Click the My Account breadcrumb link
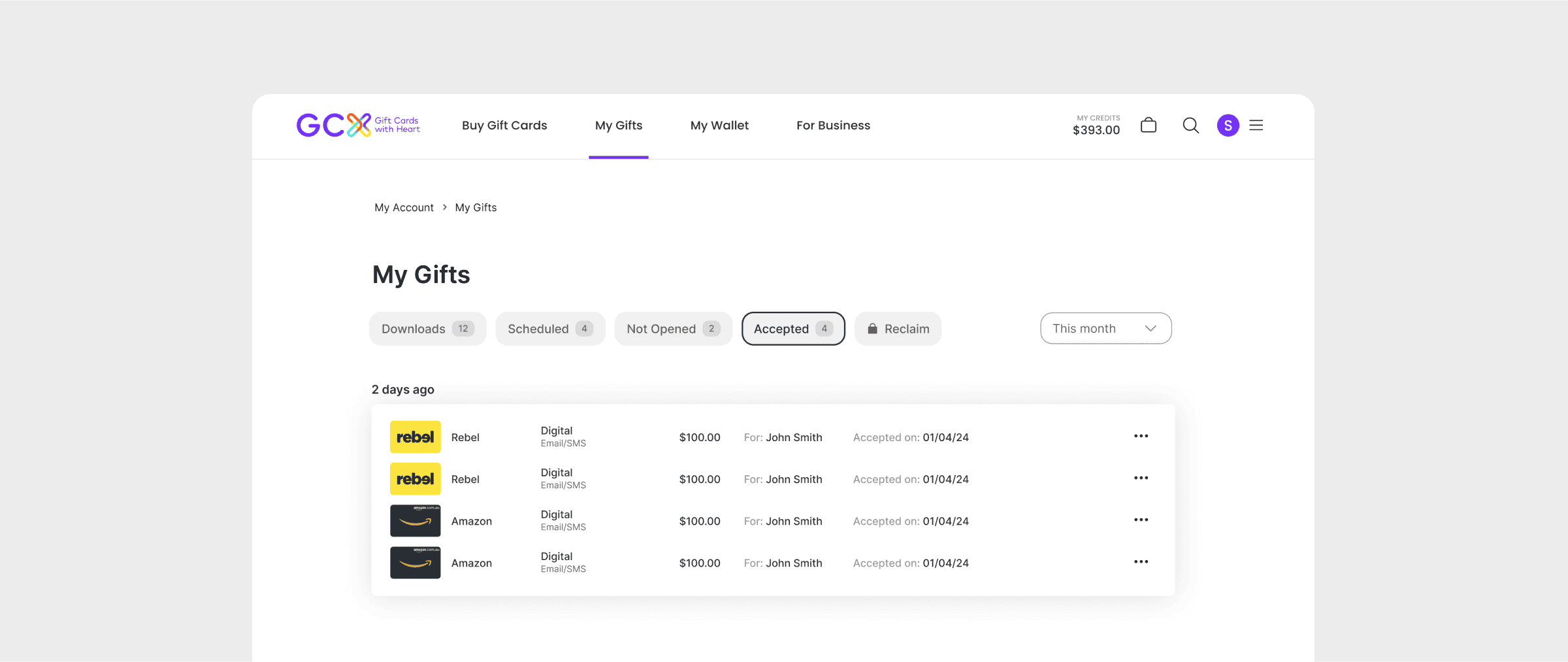Screen dimensions: 1568x662 404,207
